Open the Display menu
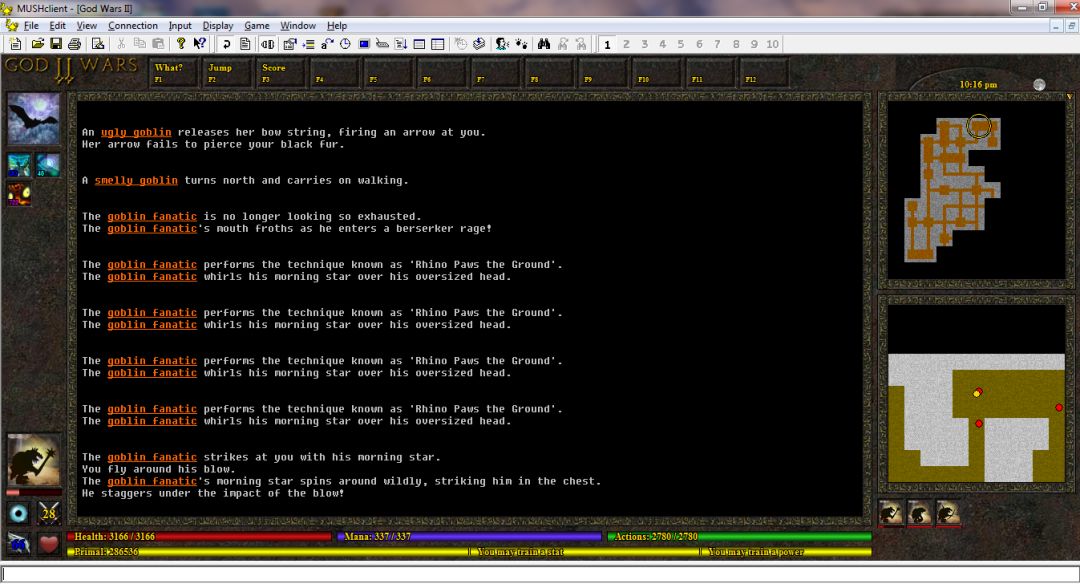The image size is (1080, 584). click(x=218, y=25)
